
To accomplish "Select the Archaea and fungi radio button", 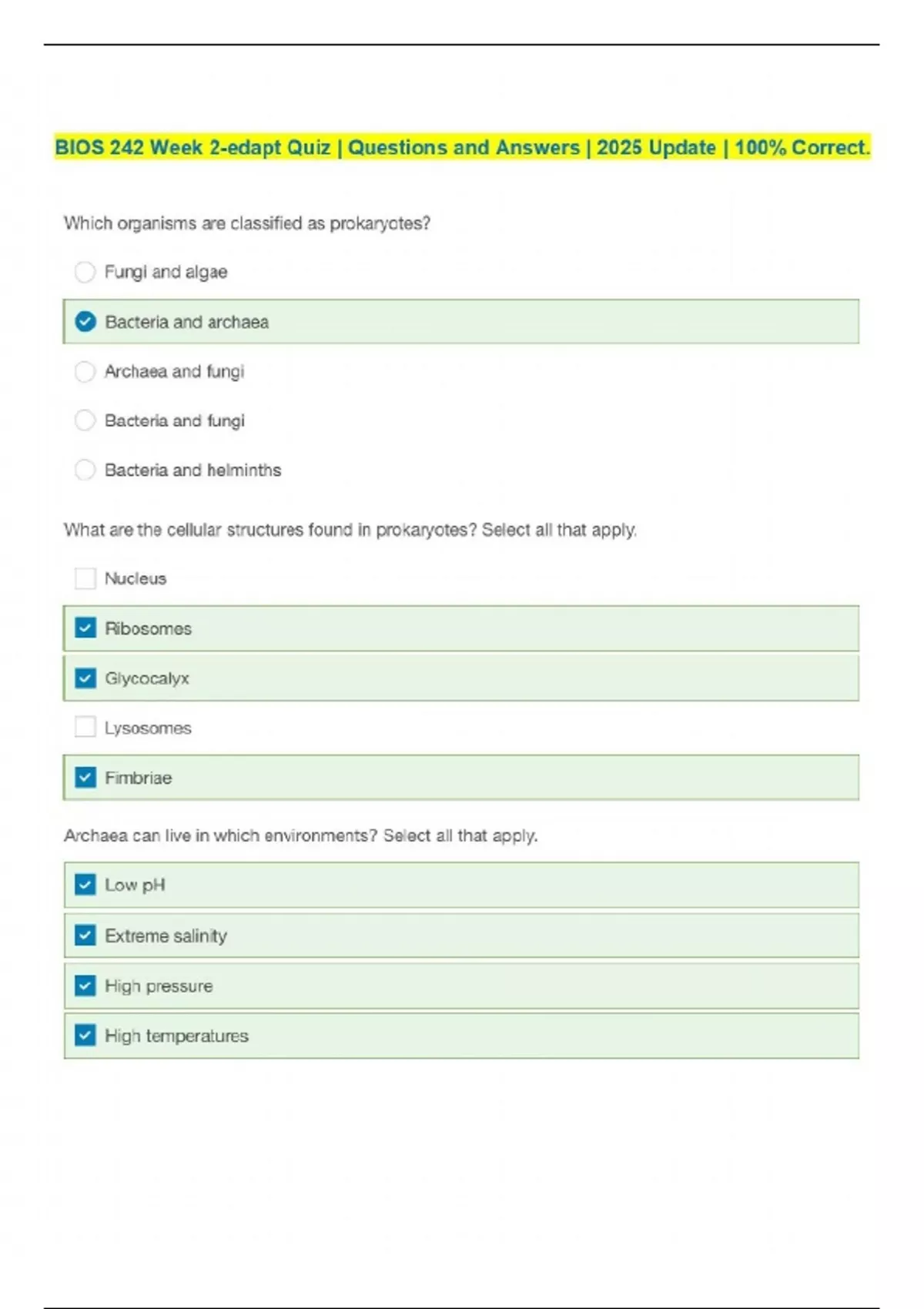I will (x=85, y=372).
